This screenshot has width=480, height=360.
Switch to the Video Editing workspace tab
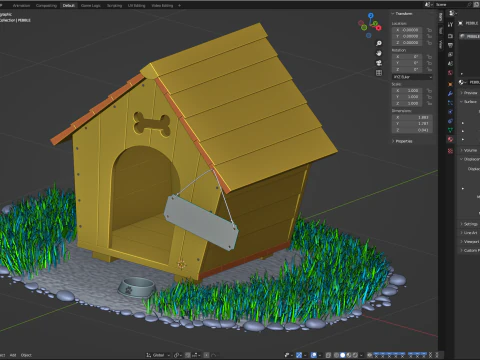pos(162,5)
